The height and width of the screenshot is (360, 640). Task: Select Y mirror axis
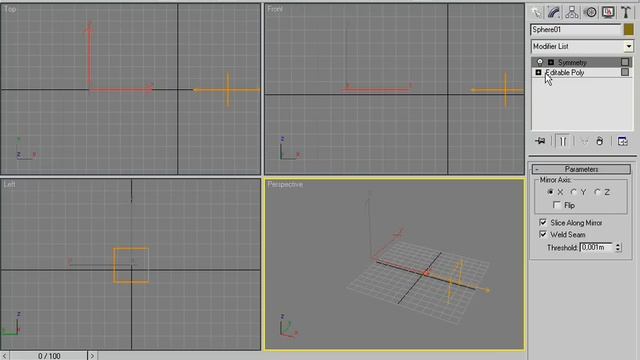point(574,192)
